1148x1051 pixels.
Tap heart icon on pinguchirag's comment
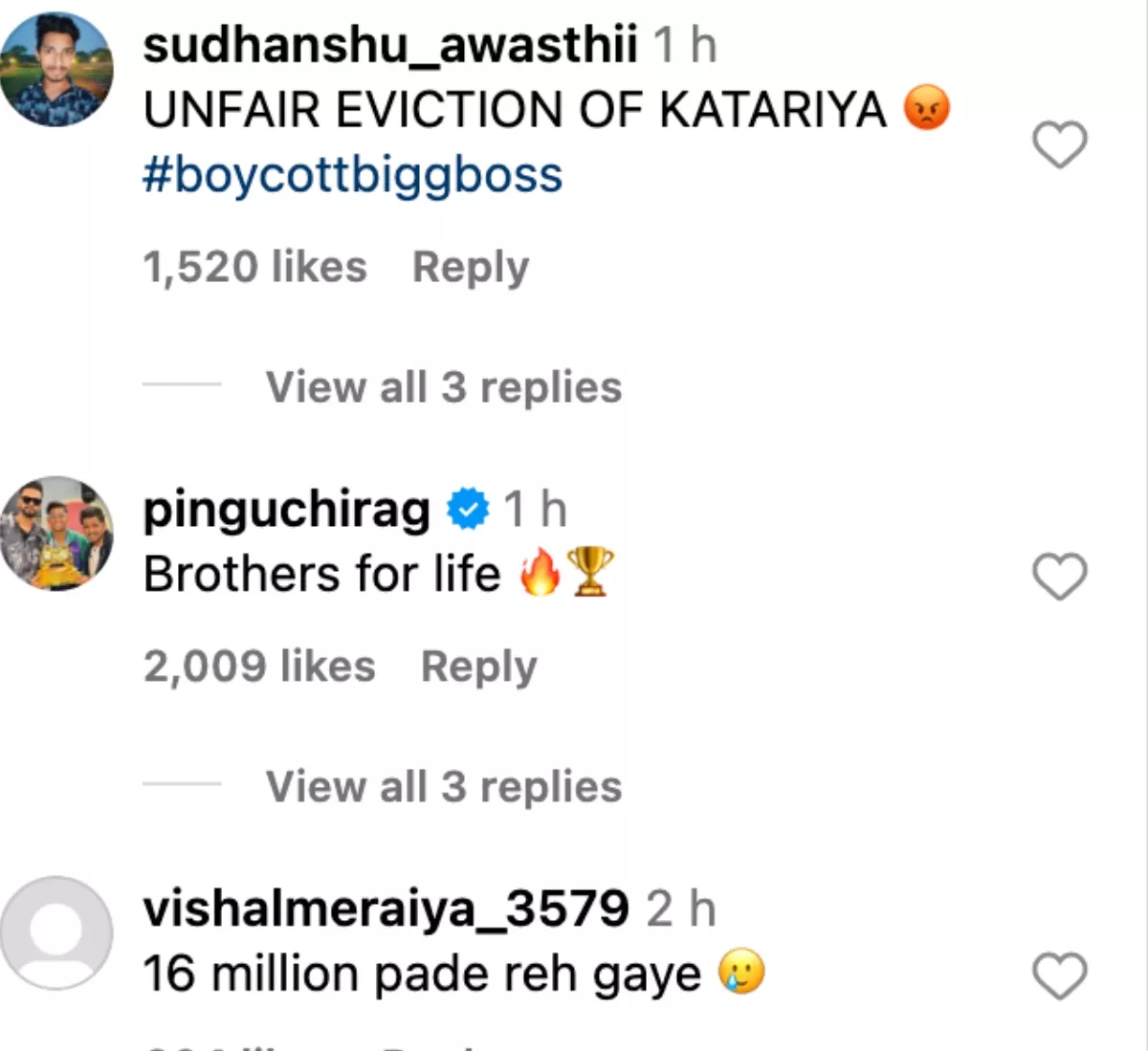[x=1060, y=577]
